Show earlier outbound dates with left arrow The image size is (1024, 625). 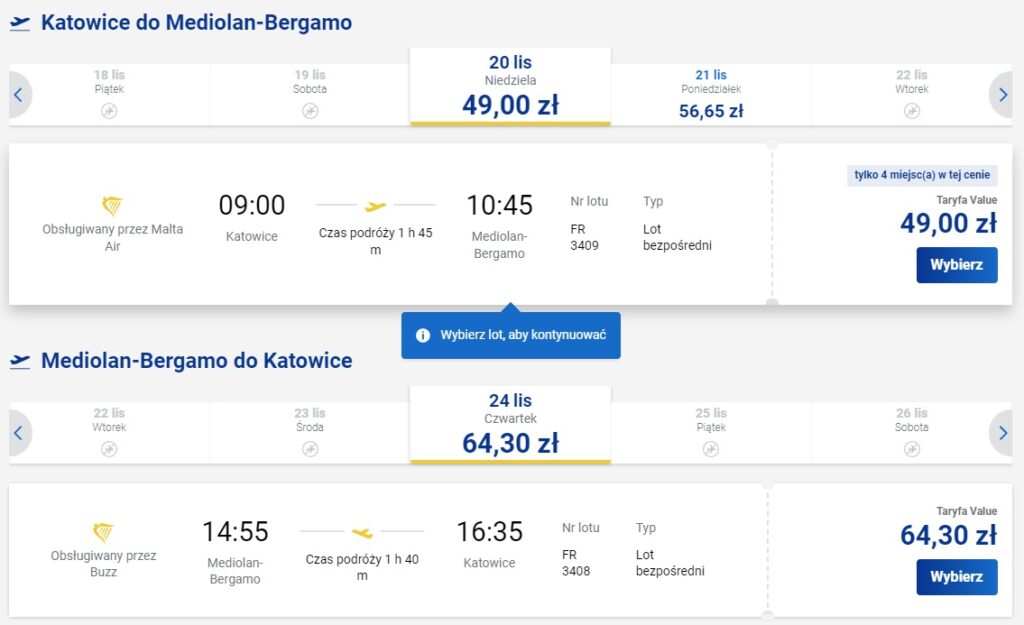pos(19,95)
